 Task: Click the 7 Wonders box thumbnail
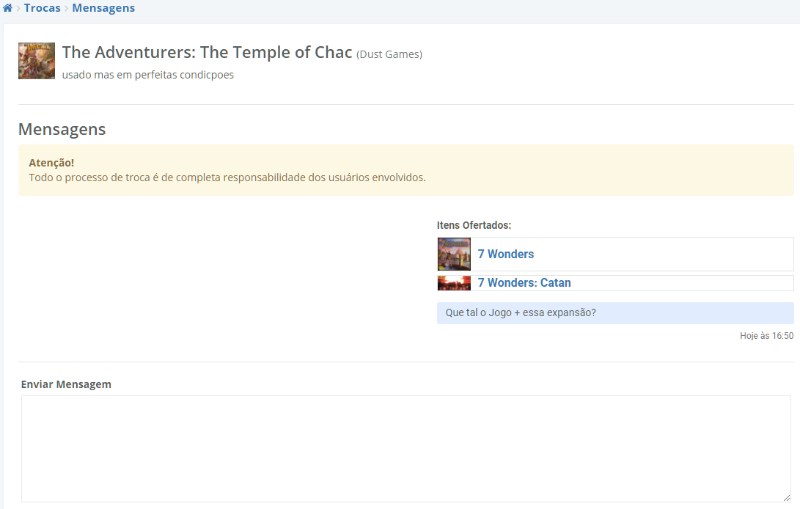pyautogui.click(x=454, y=254)
